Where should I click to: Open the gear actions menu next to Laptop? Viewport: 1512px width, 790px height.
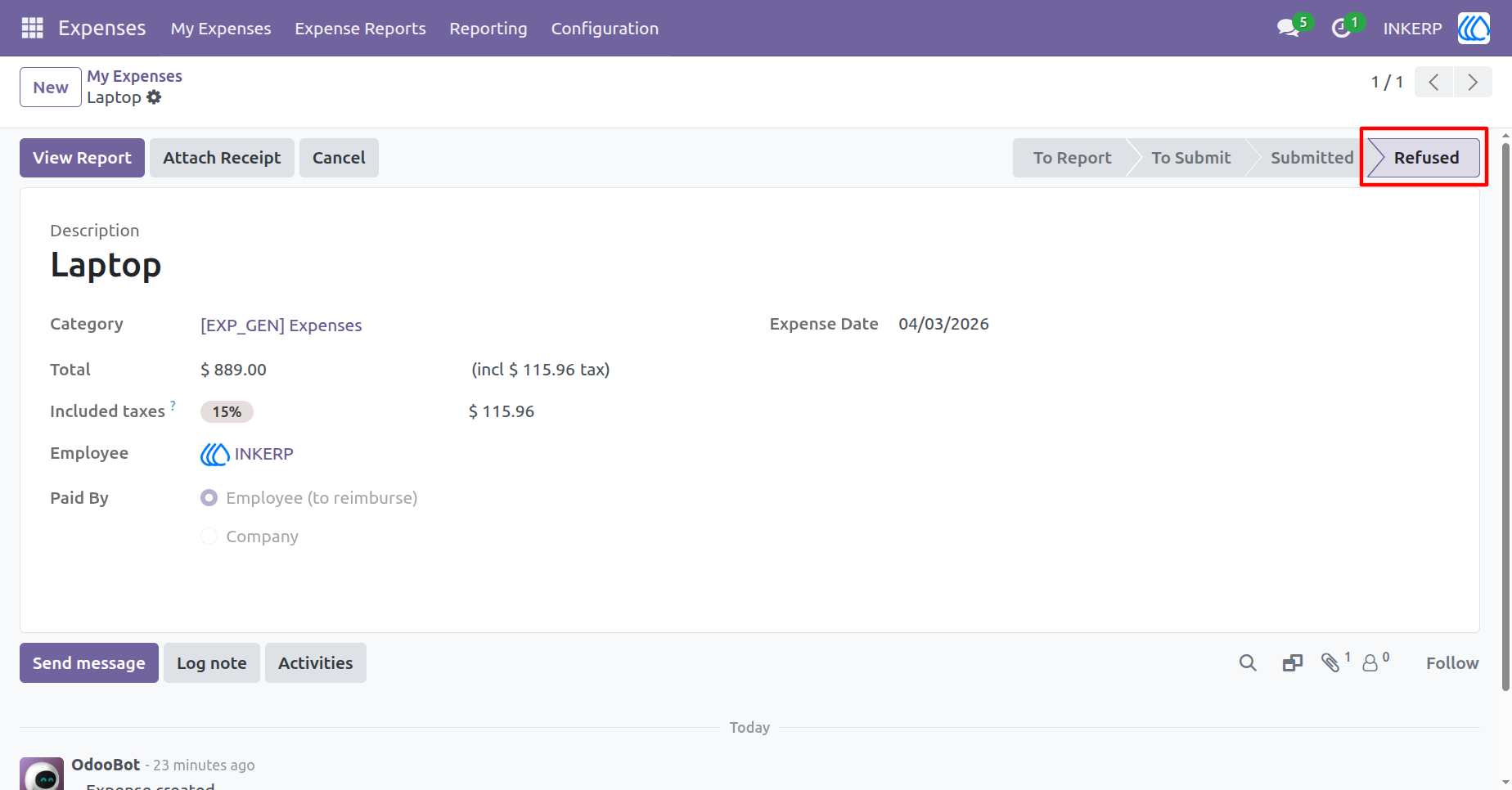pyautogui.click(x=154, y=97)
